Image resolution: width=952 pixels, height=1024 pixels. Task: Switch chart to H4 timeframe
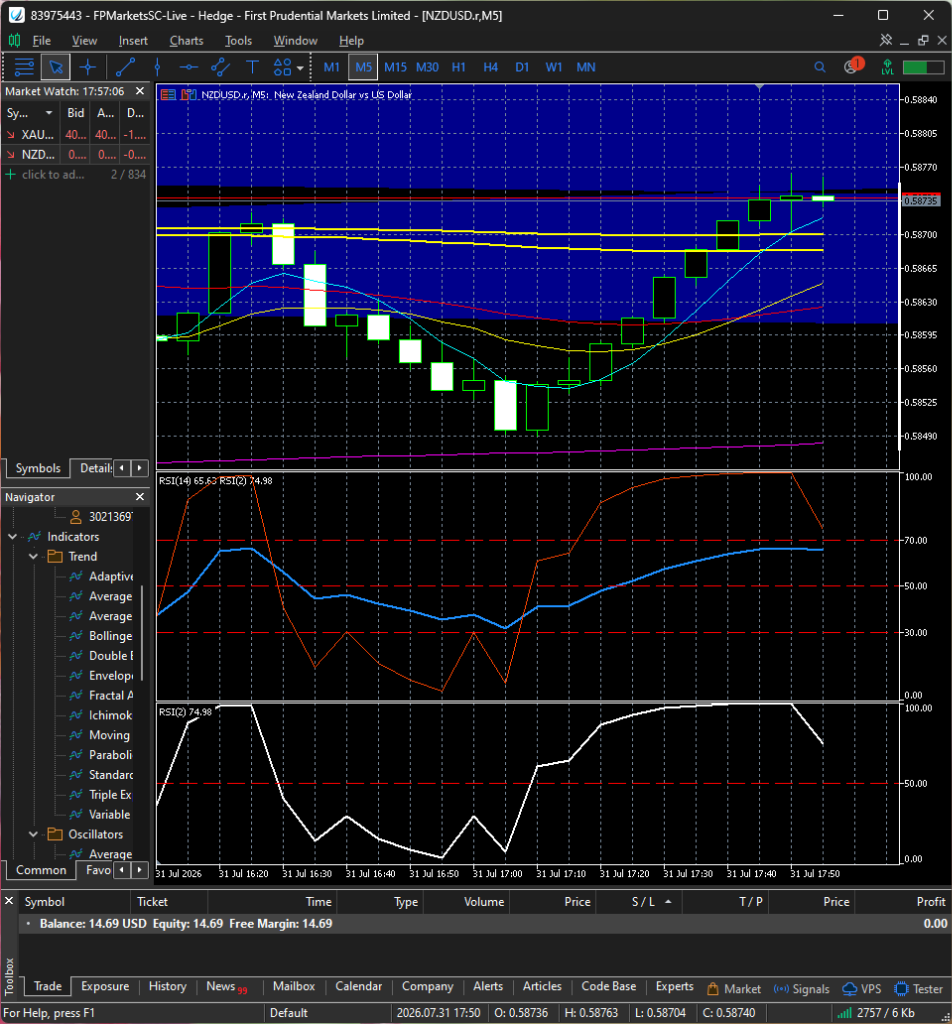coord(490,67)
